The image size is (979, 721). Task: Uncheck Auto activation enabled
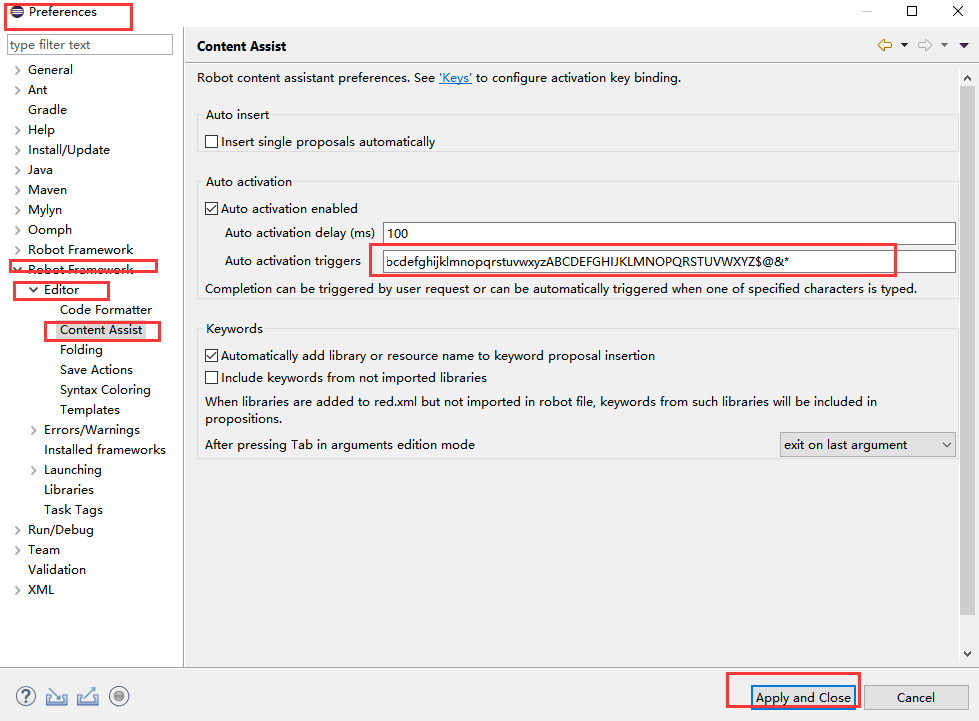[212, 209]
